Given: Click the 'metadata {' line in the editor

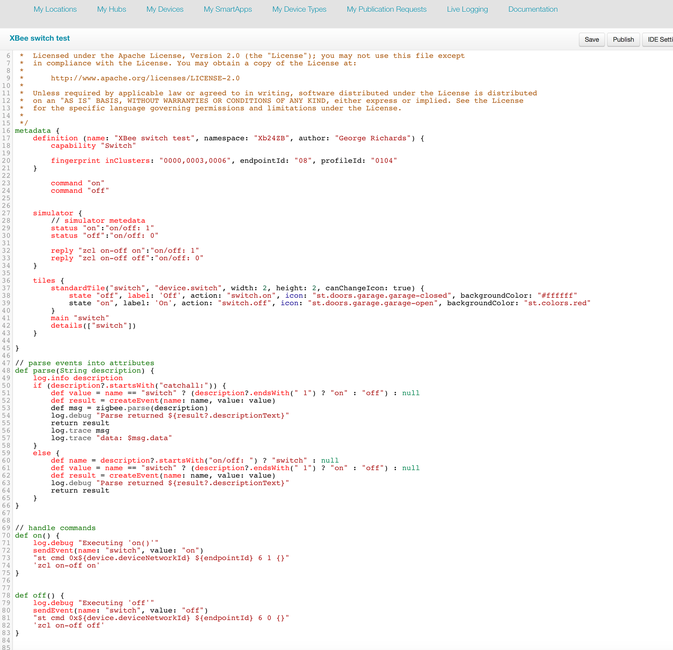Looking at the screenshot, I should tap(37, 131).
